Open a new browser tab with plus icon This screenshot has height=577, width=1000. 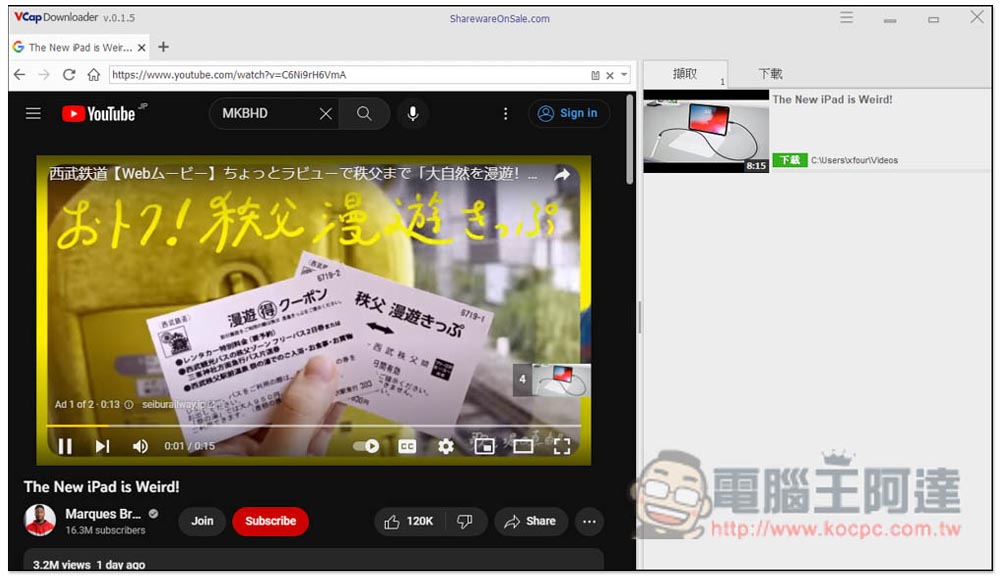pos(163,47)
